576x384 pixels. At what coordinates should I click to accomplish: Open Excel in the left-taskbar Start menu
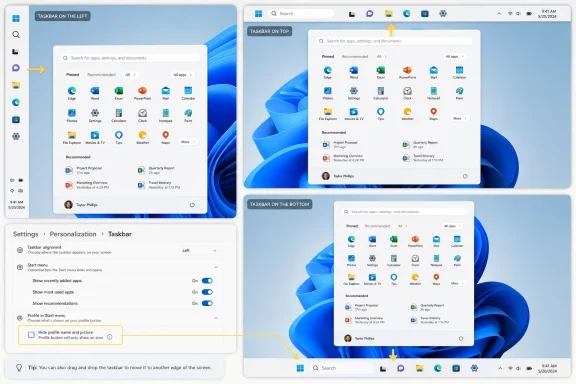[119, 93]
